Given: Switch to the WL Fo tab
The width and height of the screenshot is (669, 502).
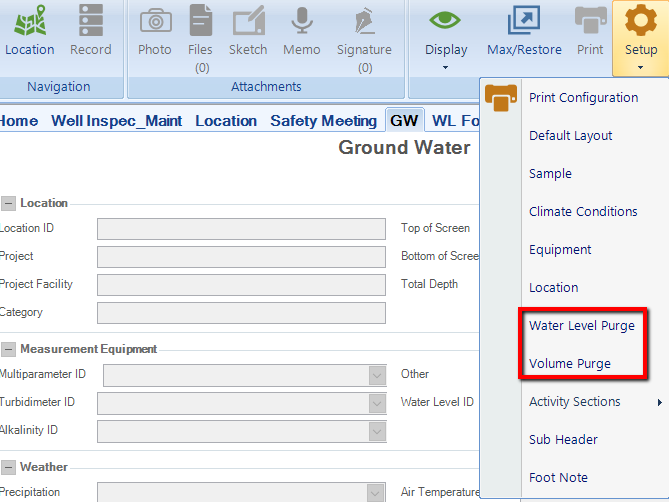Looking at the screenshot, I should pyautogui.click(x=455, y=121).
